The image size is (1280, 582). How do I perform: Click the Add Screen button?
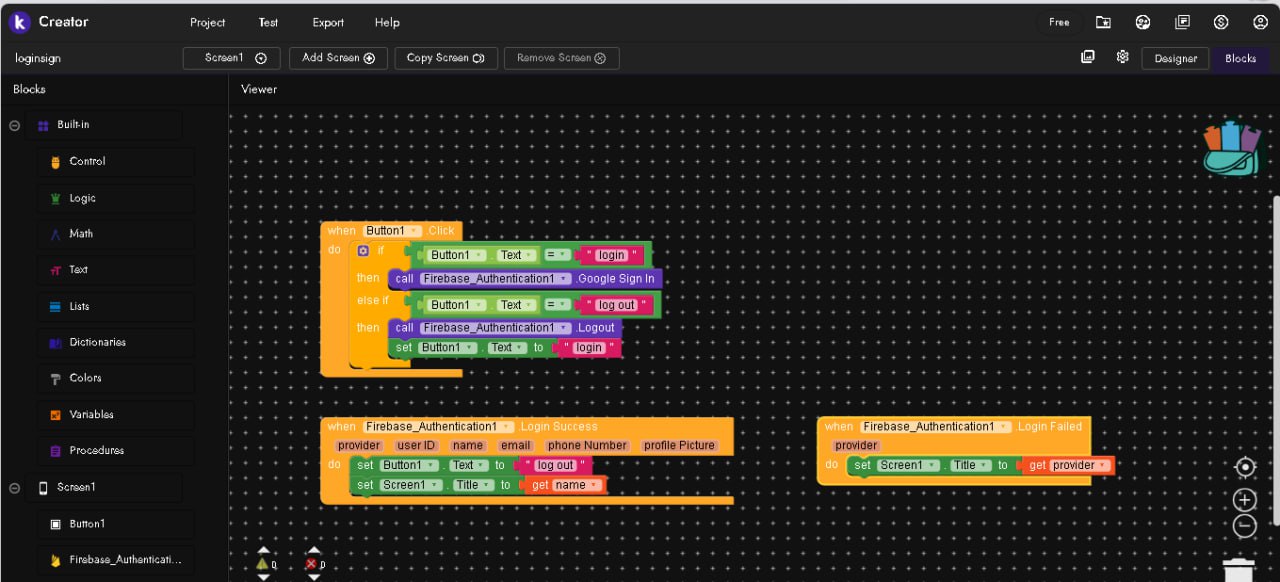(x=338, y=58)
